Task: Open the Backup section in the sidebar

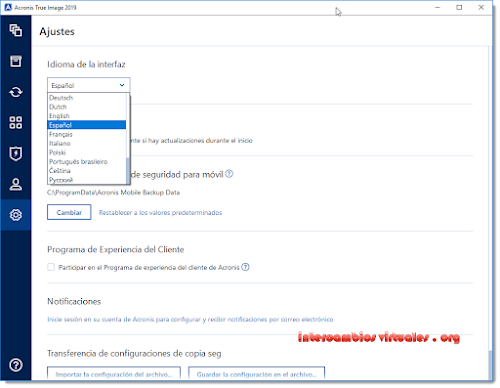Action: (16, 31)
